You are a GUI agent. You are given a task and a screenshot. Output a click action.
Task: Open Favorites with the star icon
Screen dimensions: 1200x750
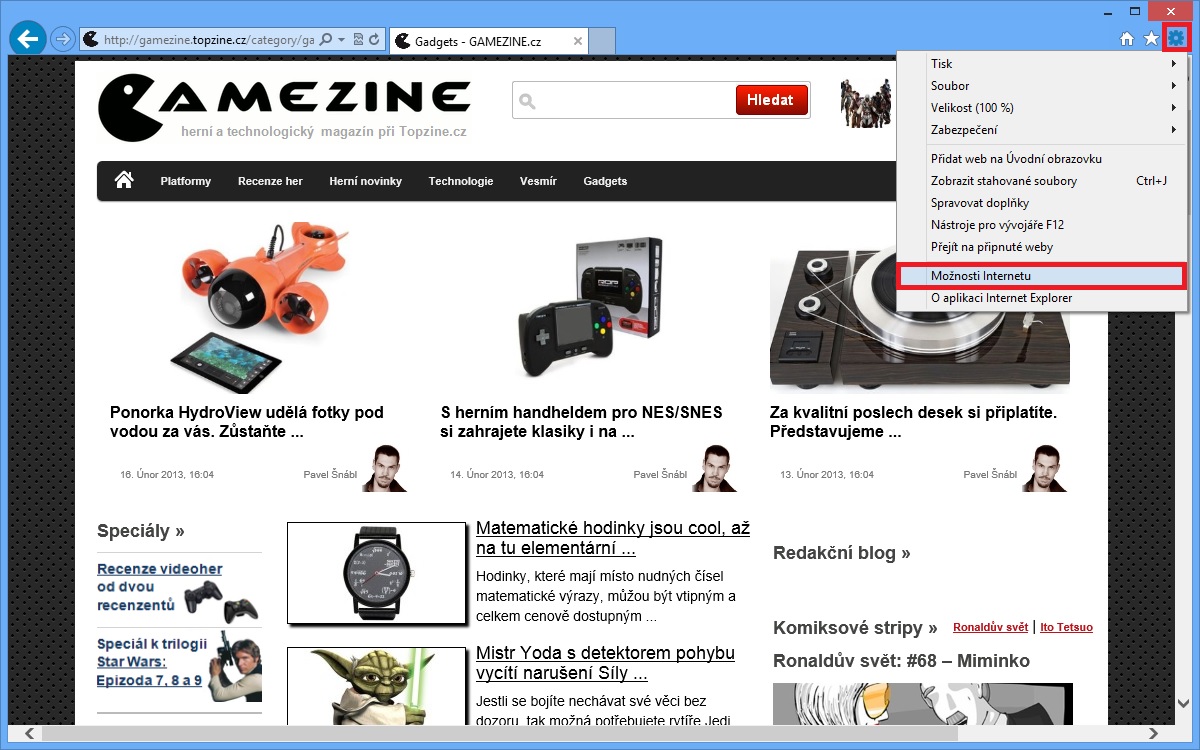pyautogui.click(x=1151, y=39)
